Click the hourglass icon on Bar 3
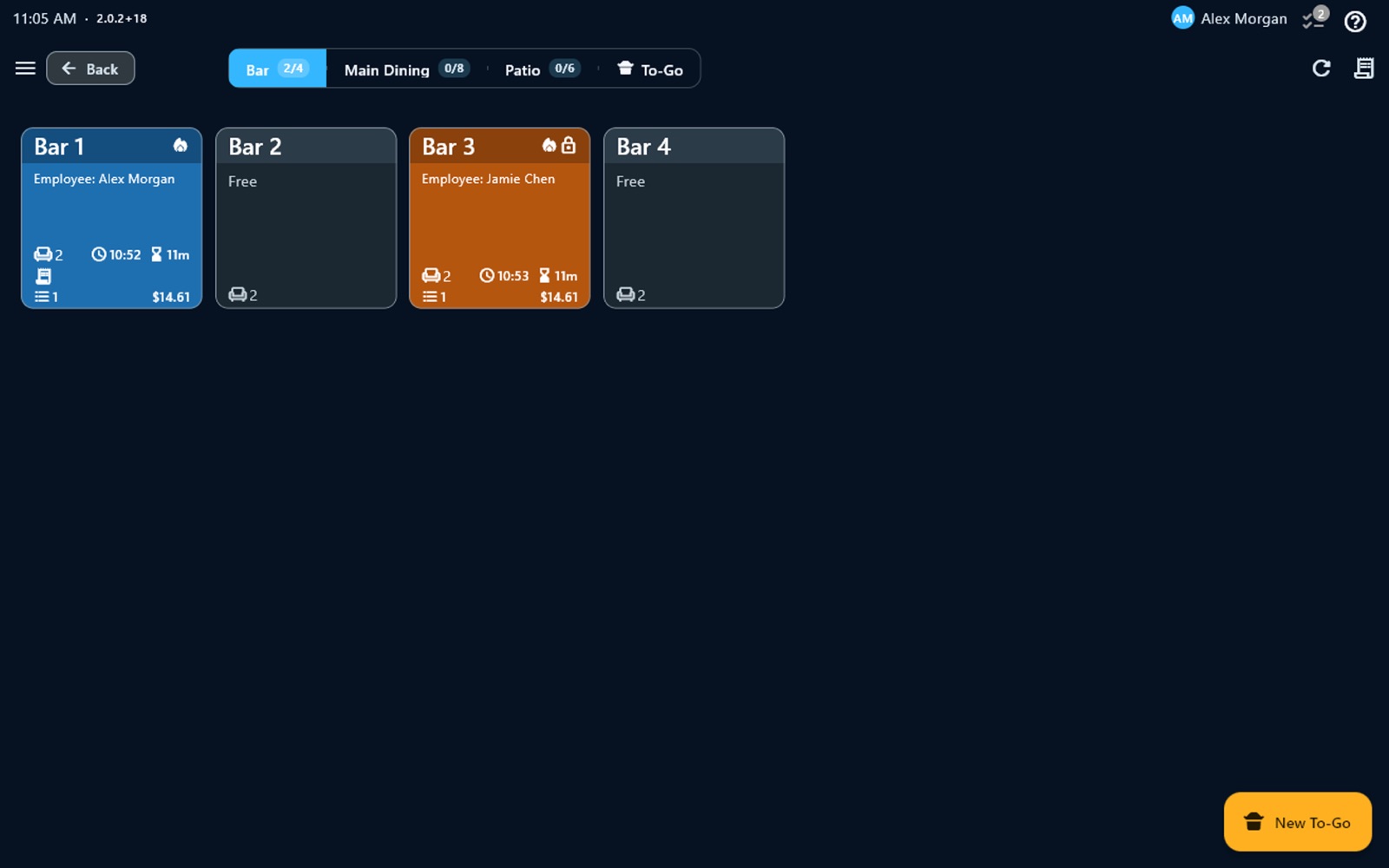This screenshot has width=1389, height=868. (x=544, y=276)
